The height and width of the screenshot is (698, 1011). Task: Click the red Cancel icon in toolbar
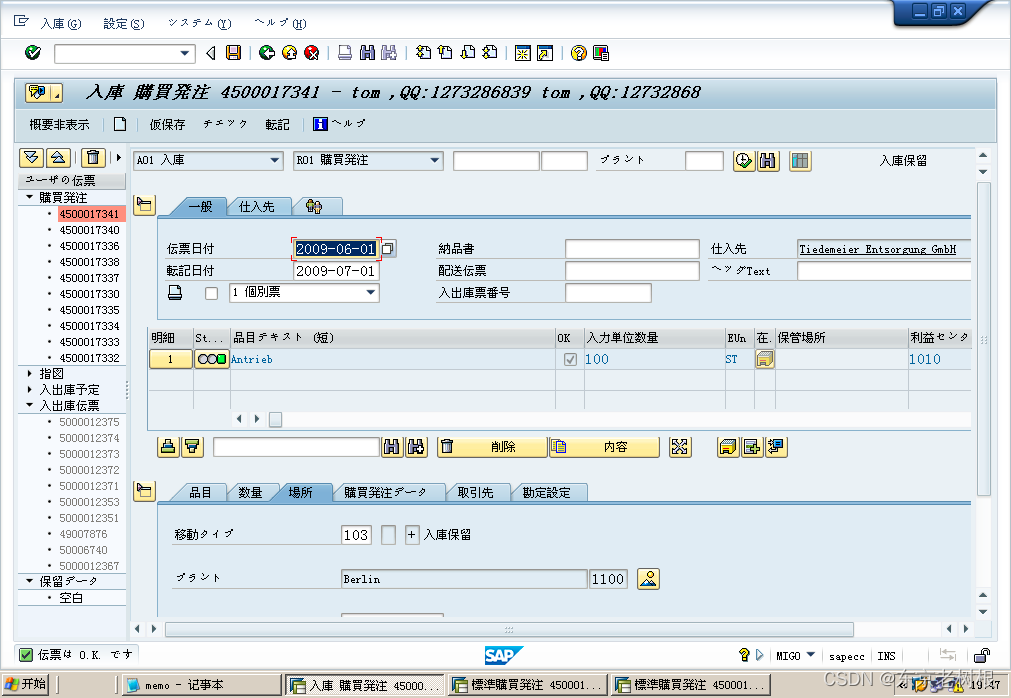312,53
